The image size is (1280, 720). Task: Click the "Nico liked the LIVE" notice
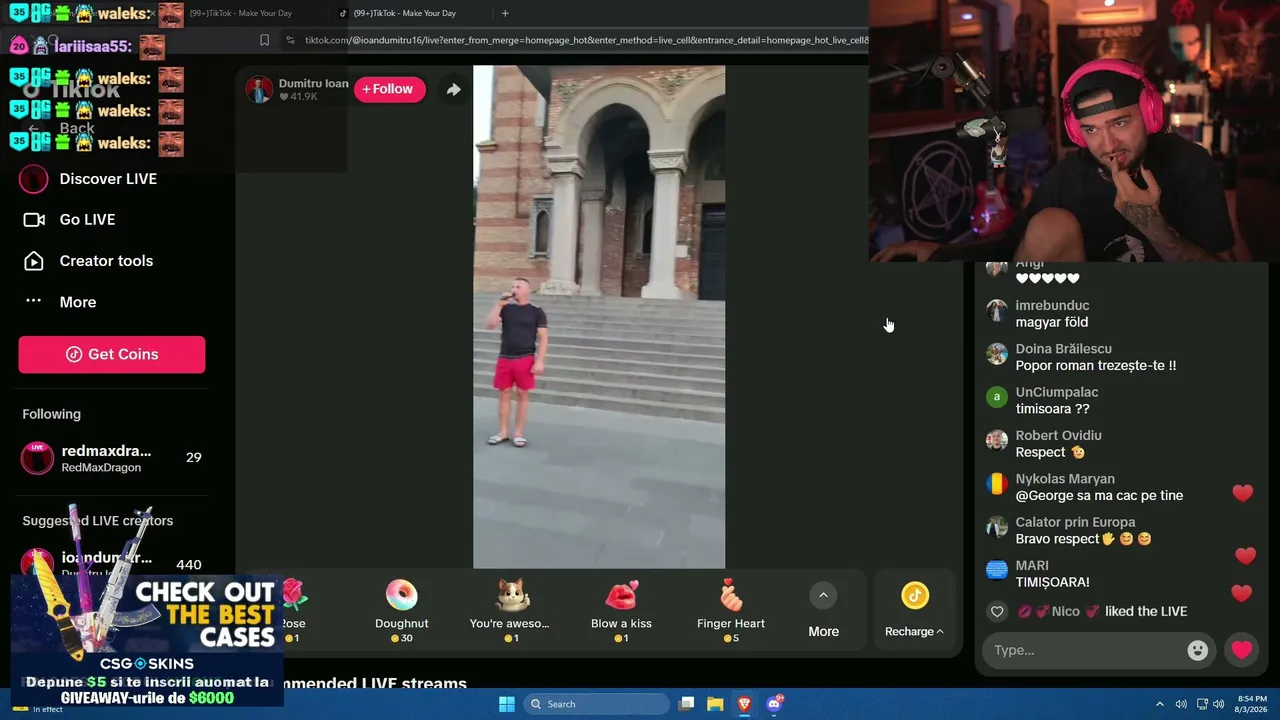[1102, 611]
